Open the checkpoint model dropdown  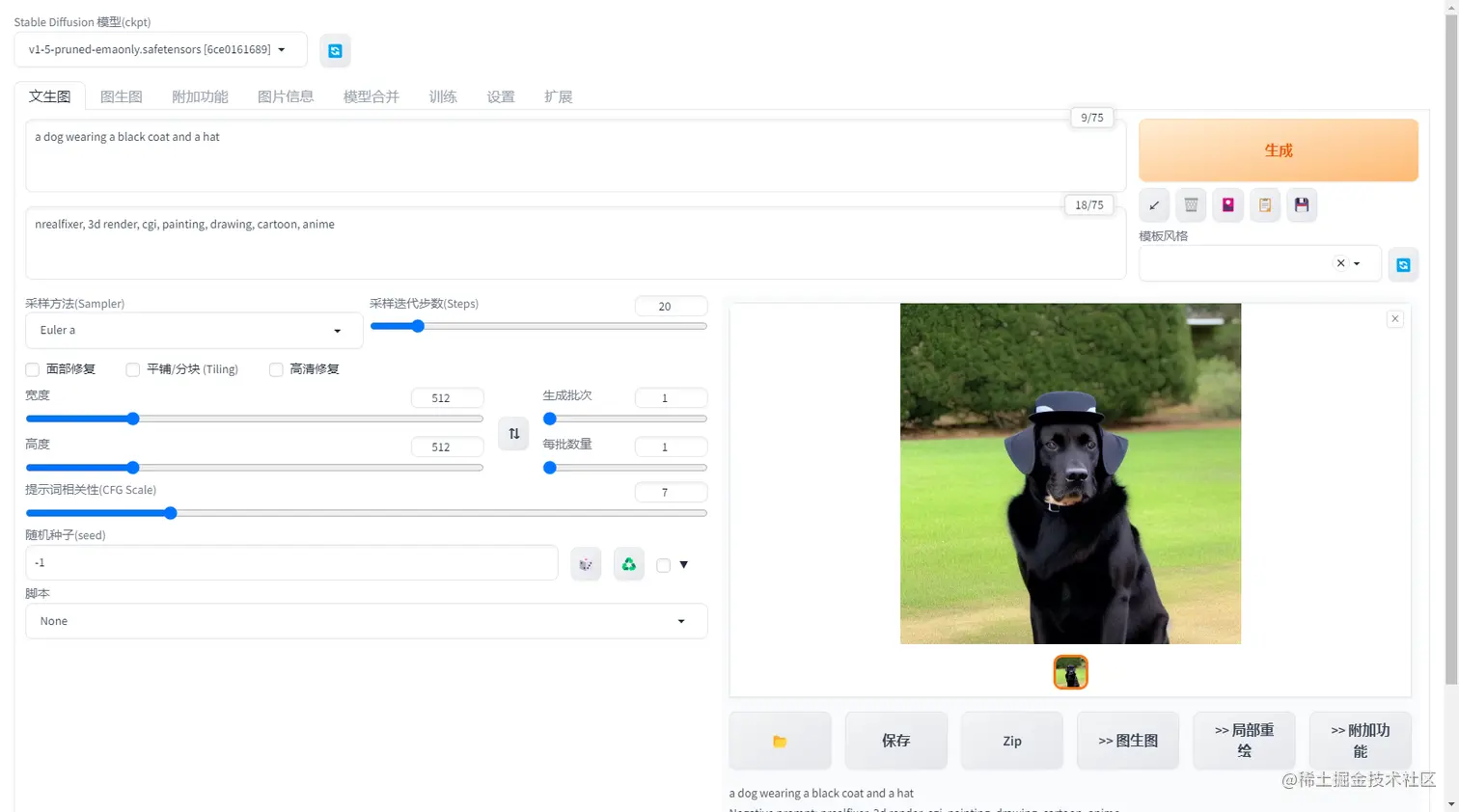coord(160,49)
